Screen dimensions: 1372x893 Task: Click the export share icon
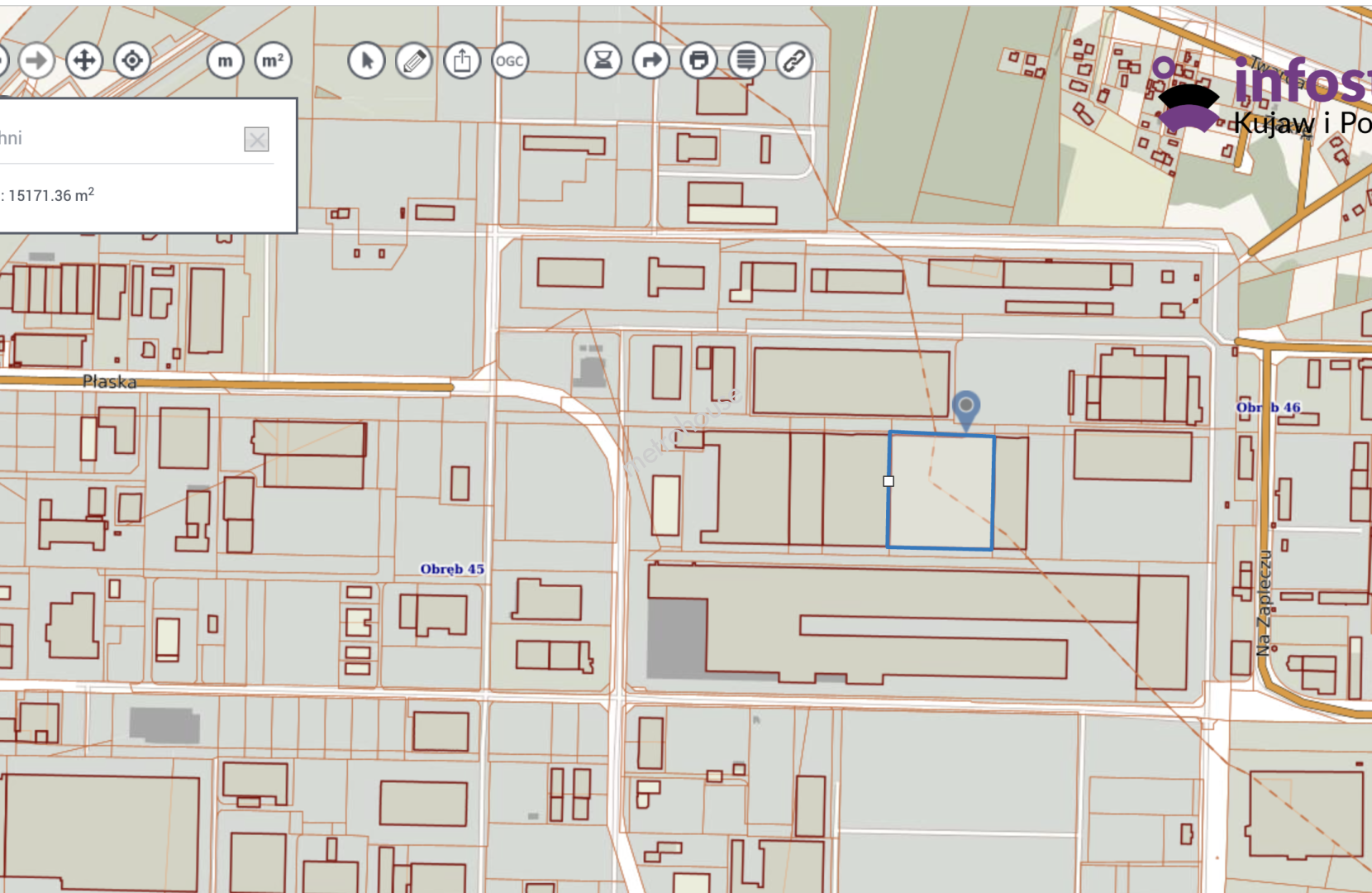[x=462, y=60]
